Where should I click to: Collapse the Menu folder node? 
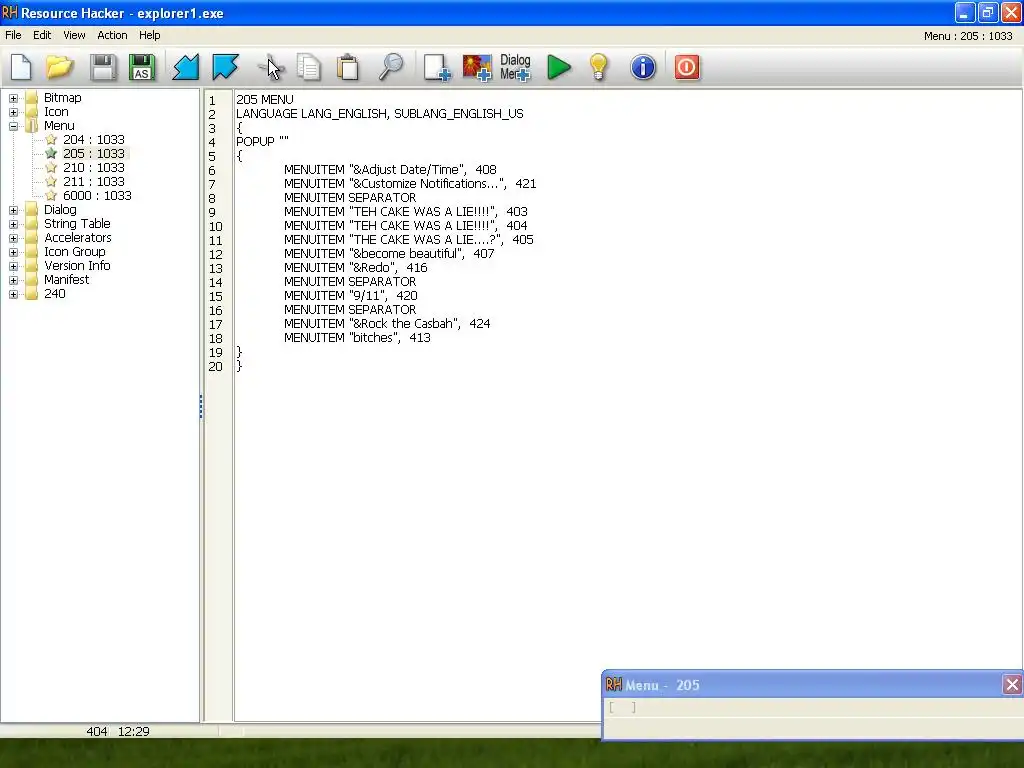point(13,126)
